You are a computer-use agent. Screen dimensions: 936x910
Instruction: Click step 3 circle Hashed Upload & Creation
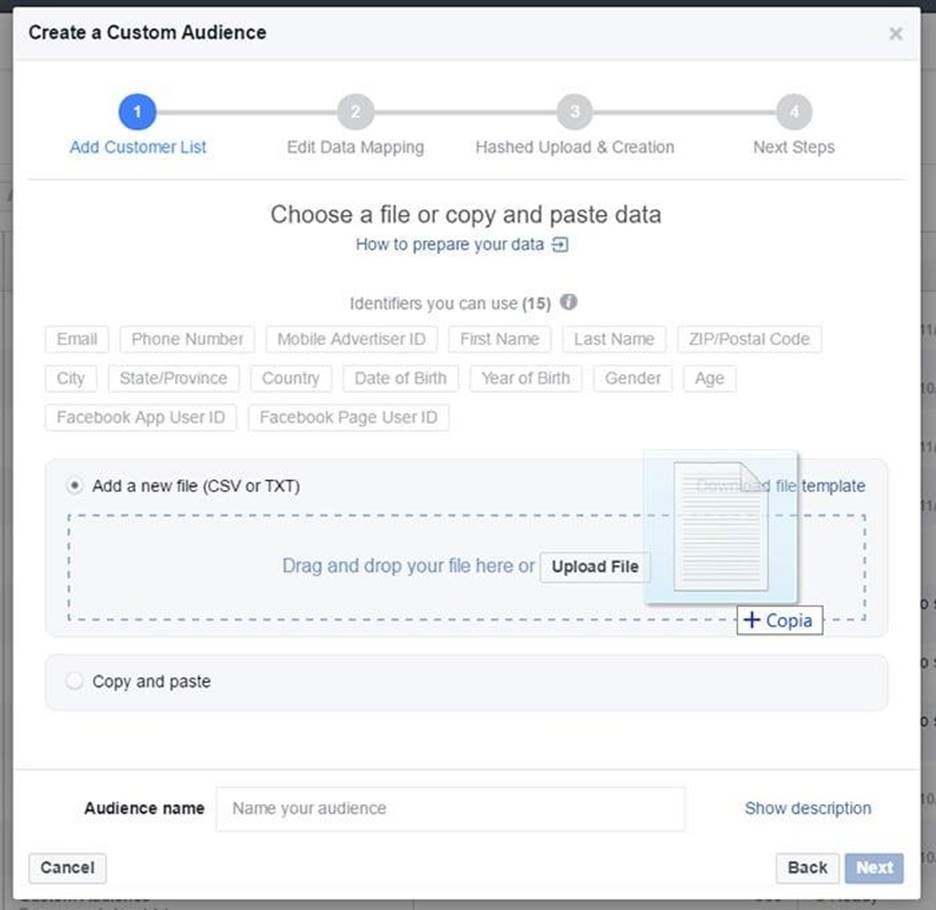(x=574, y=112)
